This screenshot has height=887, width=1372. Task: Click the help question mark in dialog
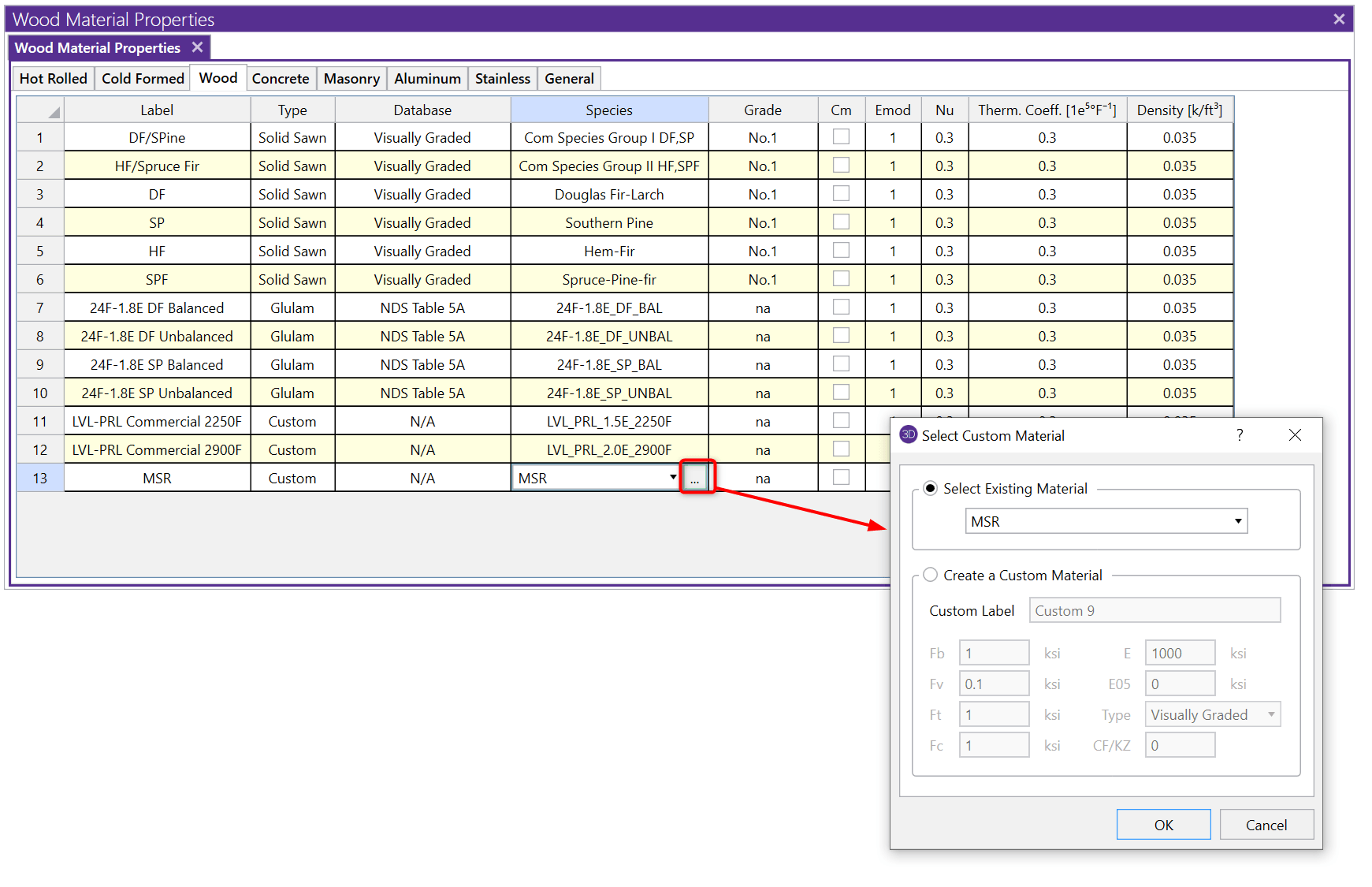(1240, 435)
